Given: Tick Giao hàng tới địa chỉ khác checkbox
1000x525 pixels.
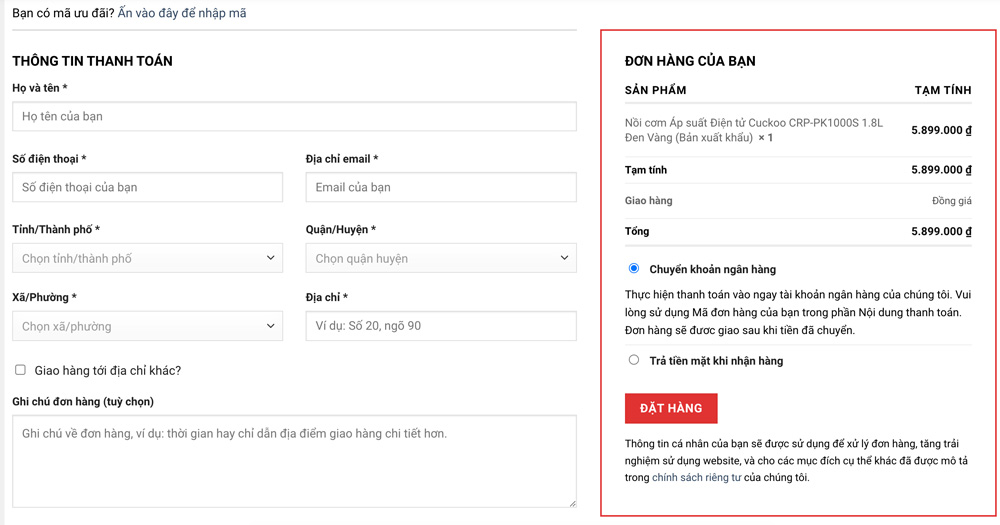Looking at the screenshot, I should 20,370.
